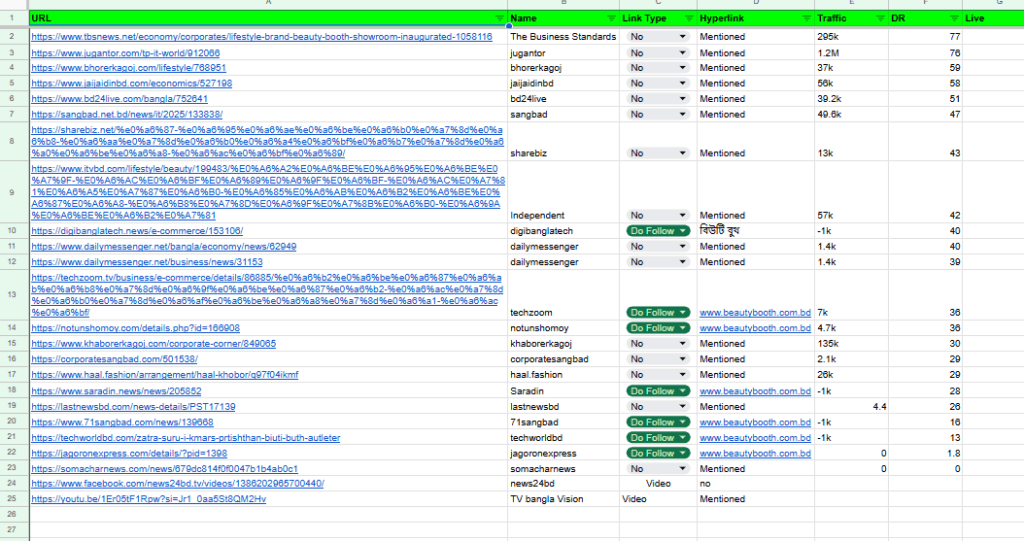Open the somacharnews.com news link

pos(165,468)
